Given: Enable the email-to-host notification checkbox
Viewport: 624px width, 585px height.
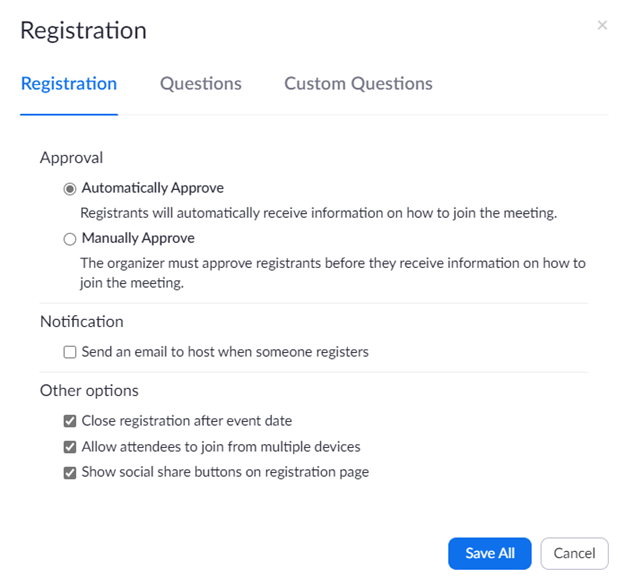Looking at the screenshot, I should click(x=70, y=352).
